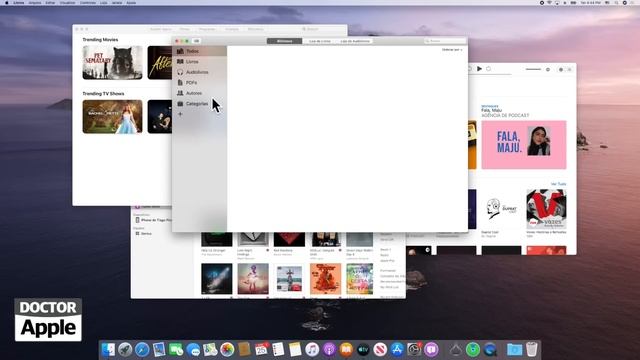Switch to the Loja de Audiolivros tab
Image resolution: width=640 pixels, height=360 pixels.
pyautogui.click(x=355, y=41)
